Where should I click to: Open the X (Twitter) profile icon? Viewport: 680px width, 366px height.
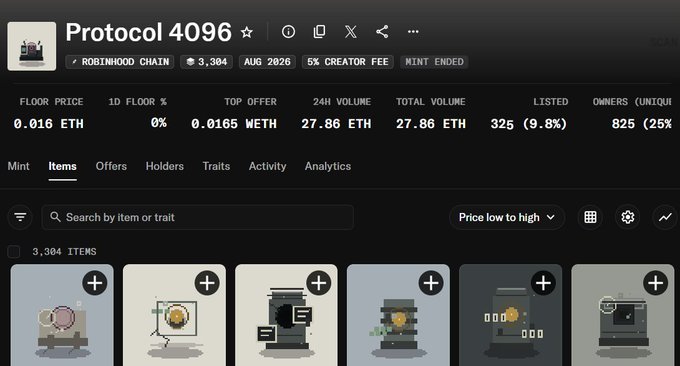351,32
